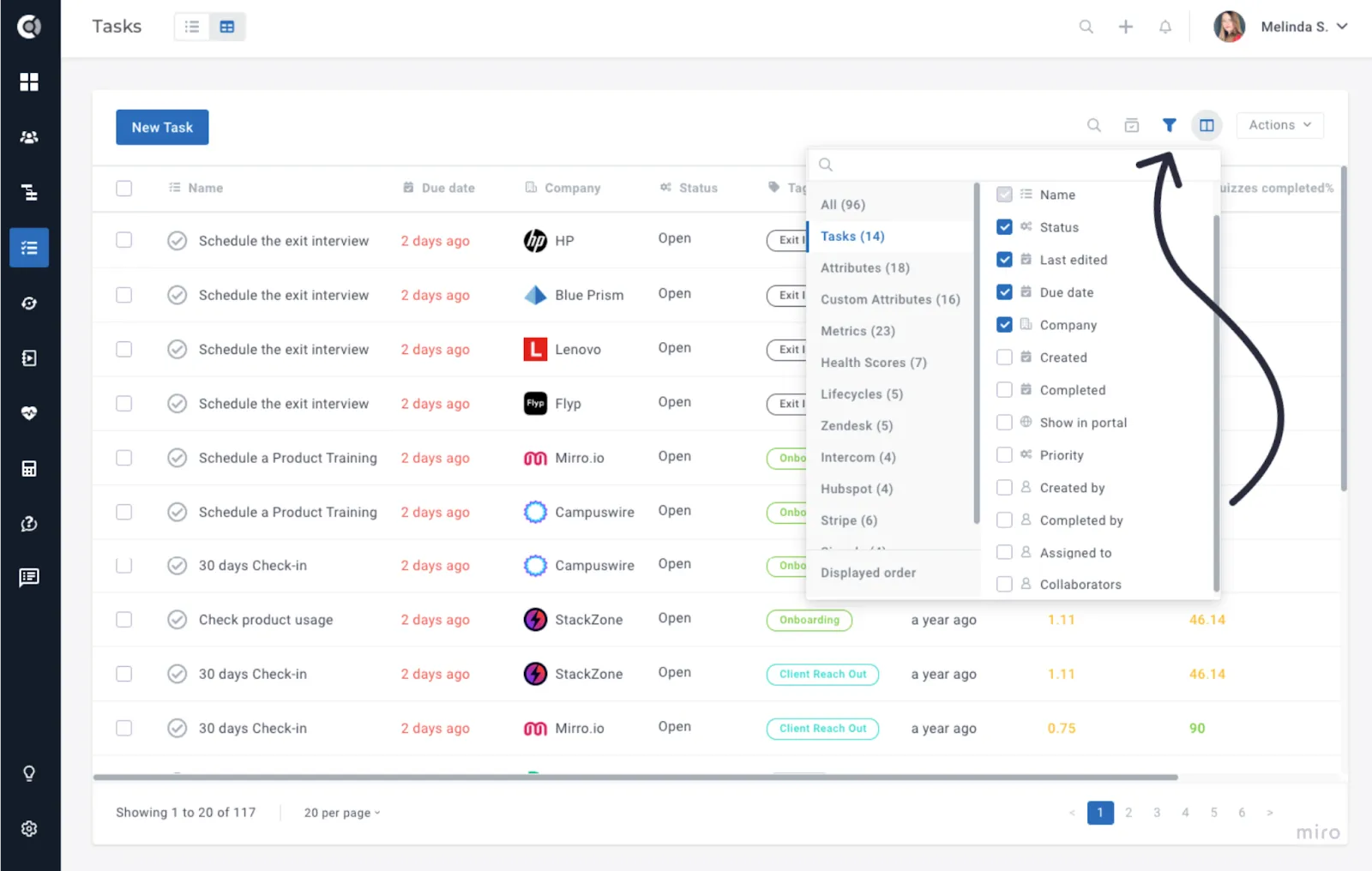The height and width of the screenshot is (871, 1372).
Task: Open the active Tasks list icon in sidebar
Action: click(x=29, y=248)
